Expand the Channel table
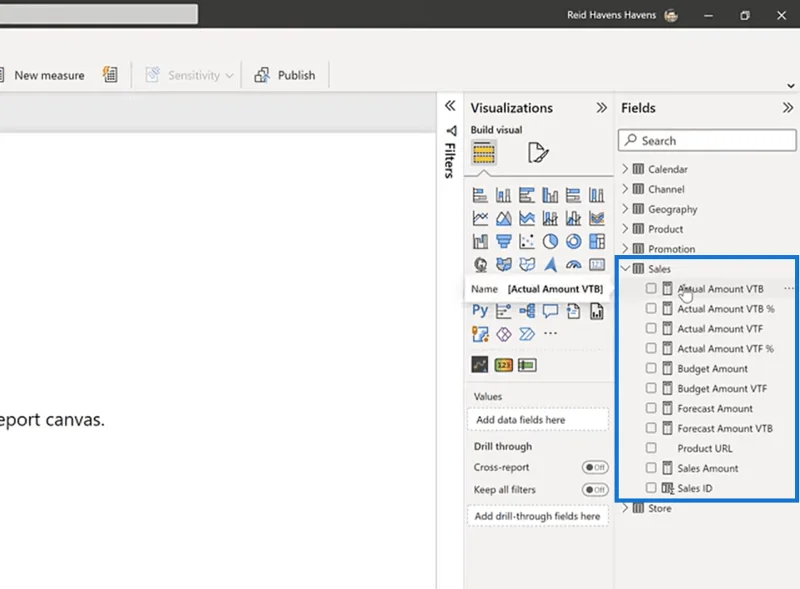 click(625, 189)
